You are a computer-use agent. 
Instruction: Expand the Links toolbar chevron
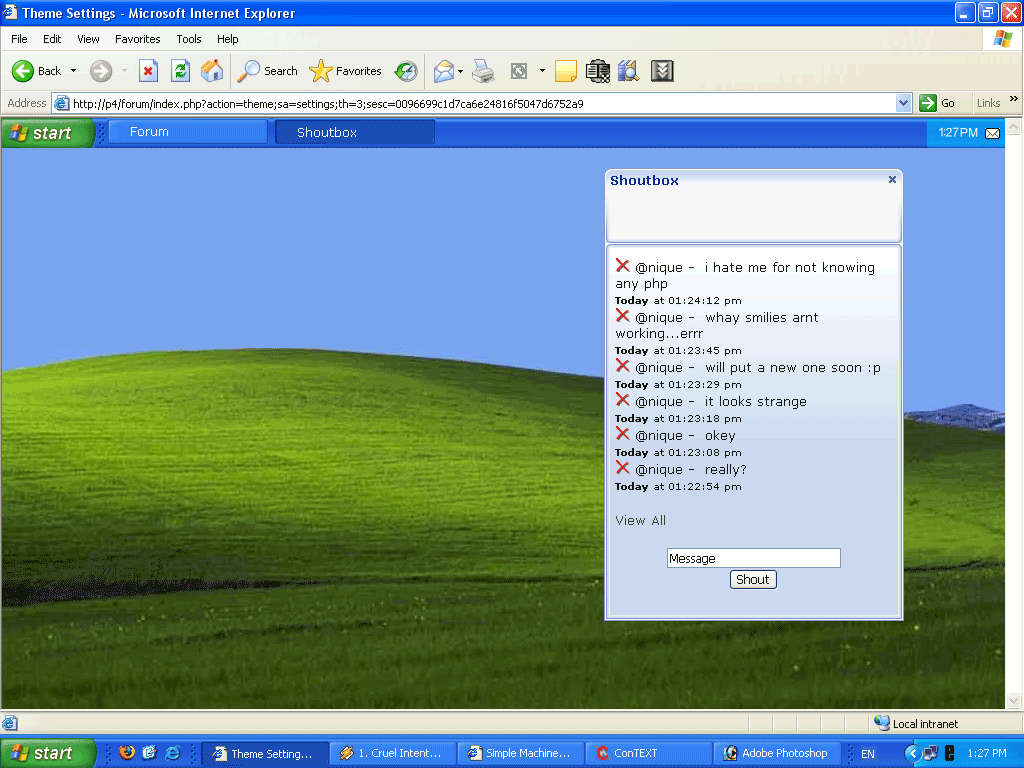click(x=1014, y=99)
